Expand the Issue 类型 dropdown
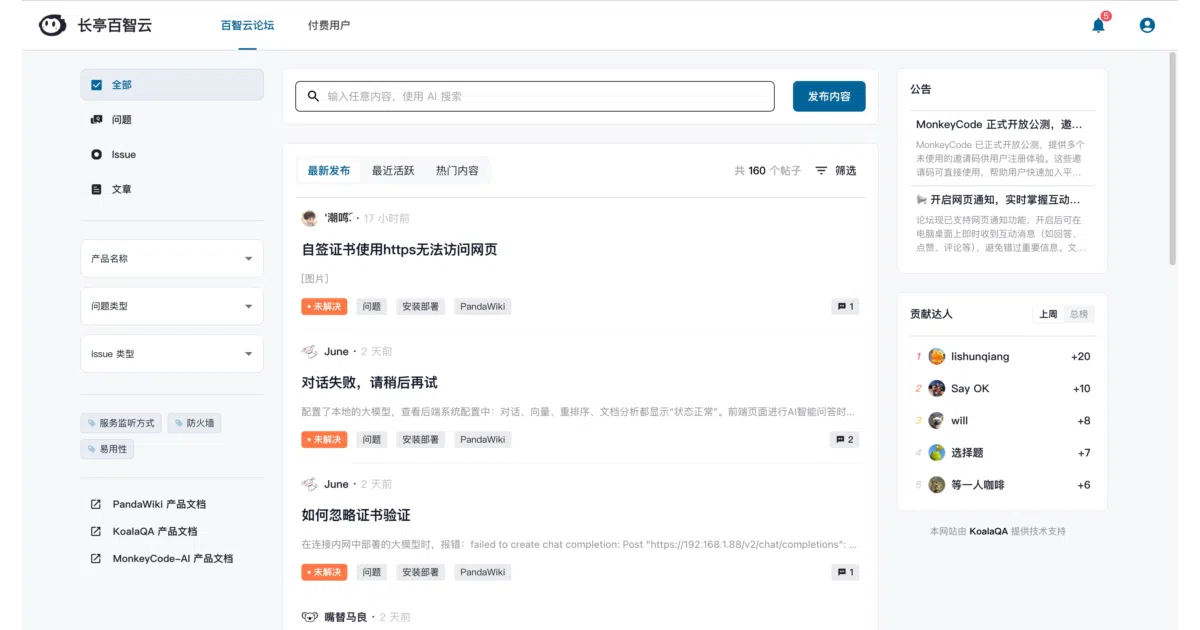Image resolution: width=1200 pixels, height=630 pixels. 172,354
